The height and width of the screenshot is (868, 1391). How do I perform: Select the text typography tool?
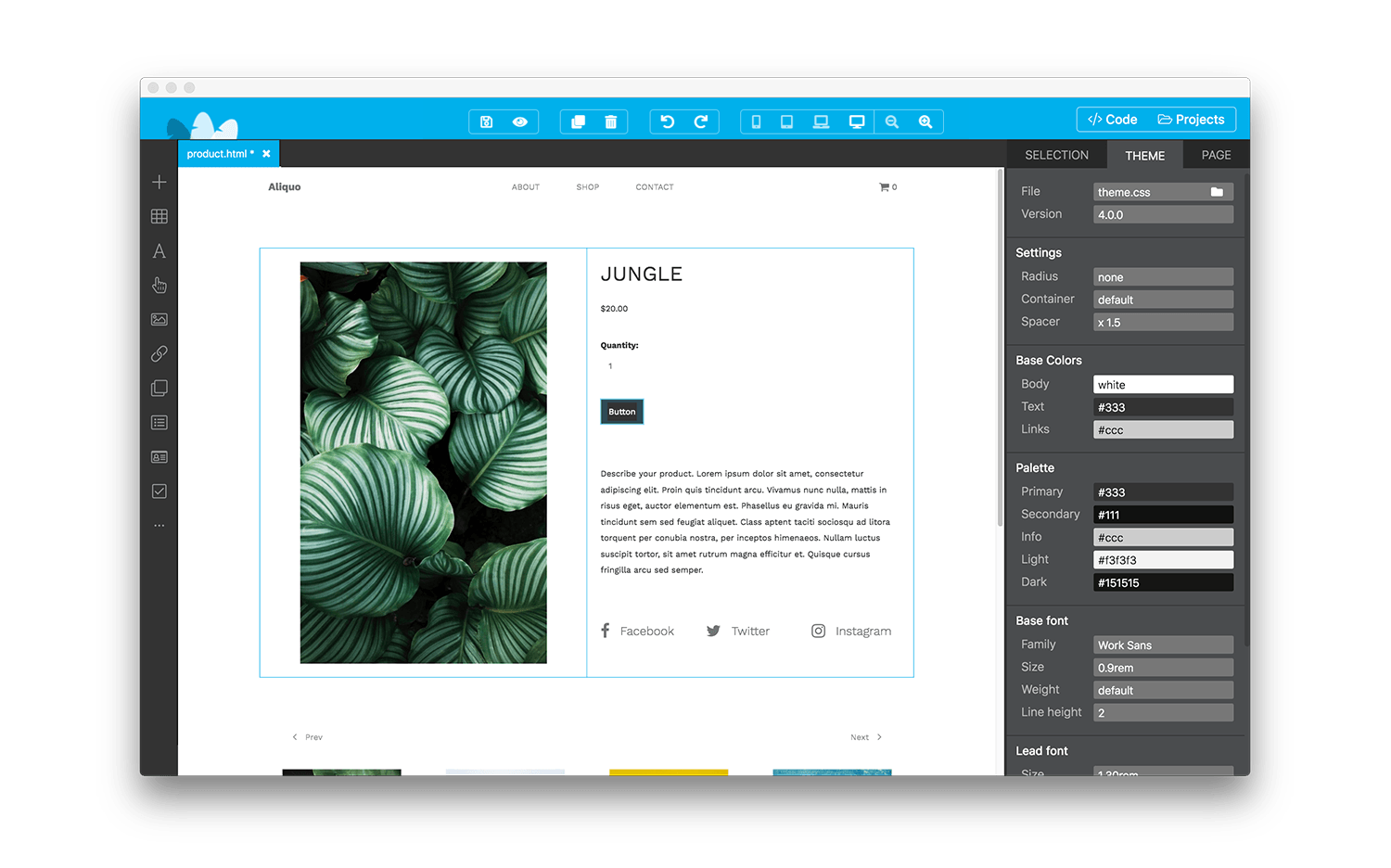pyautogui.click(x=160, y=250)
